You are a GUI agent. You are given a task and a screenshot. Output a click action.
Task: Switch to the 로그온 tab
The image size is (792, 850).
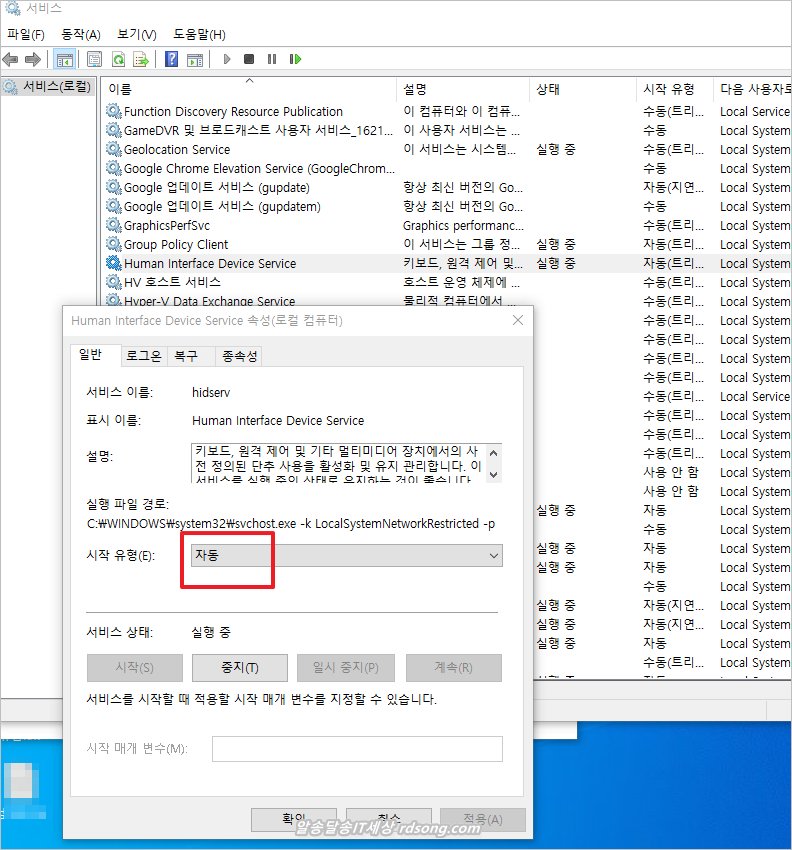click(142, 356)
